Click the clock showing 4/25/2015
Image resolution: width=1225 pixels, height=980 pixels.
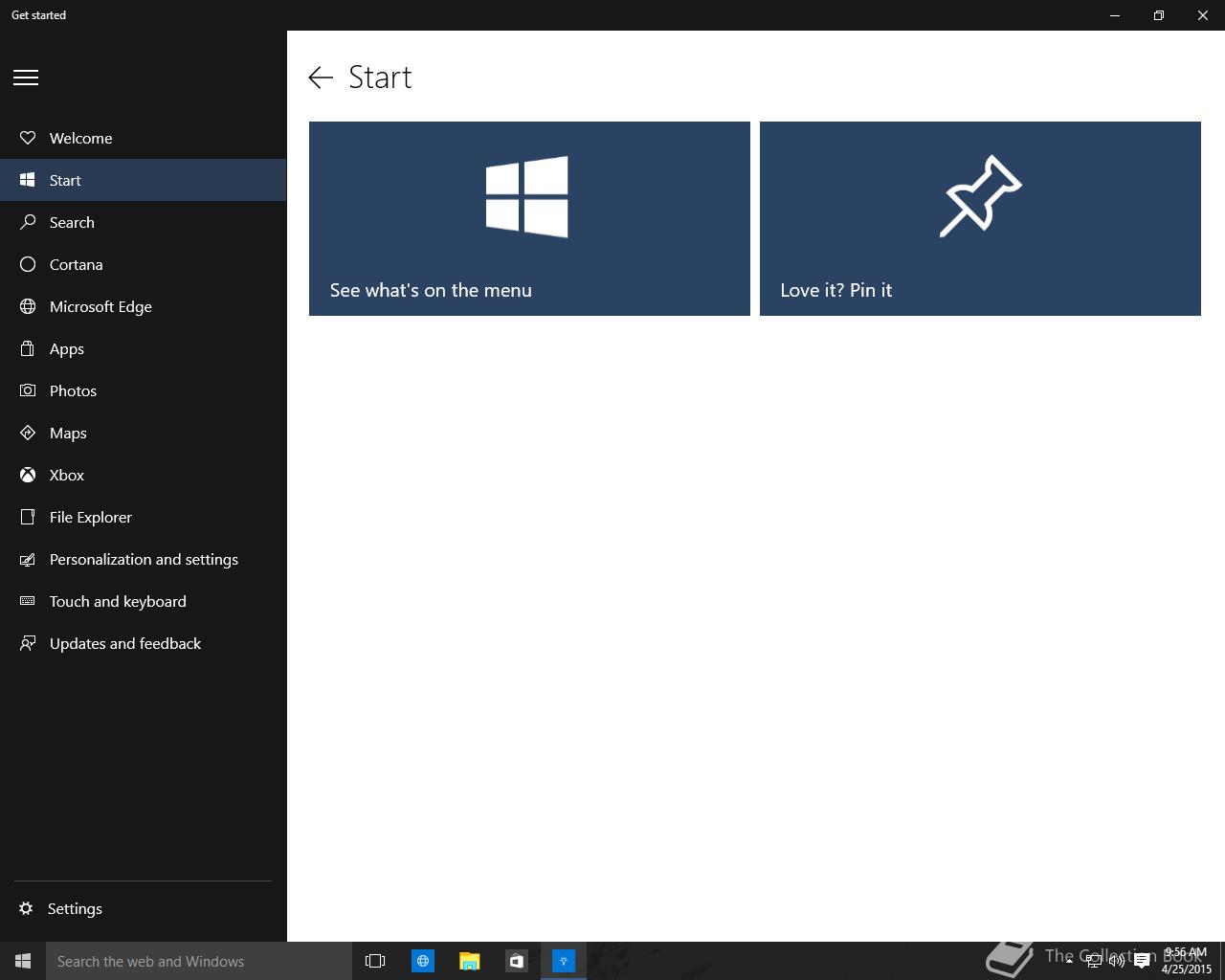pos(1187,961)
